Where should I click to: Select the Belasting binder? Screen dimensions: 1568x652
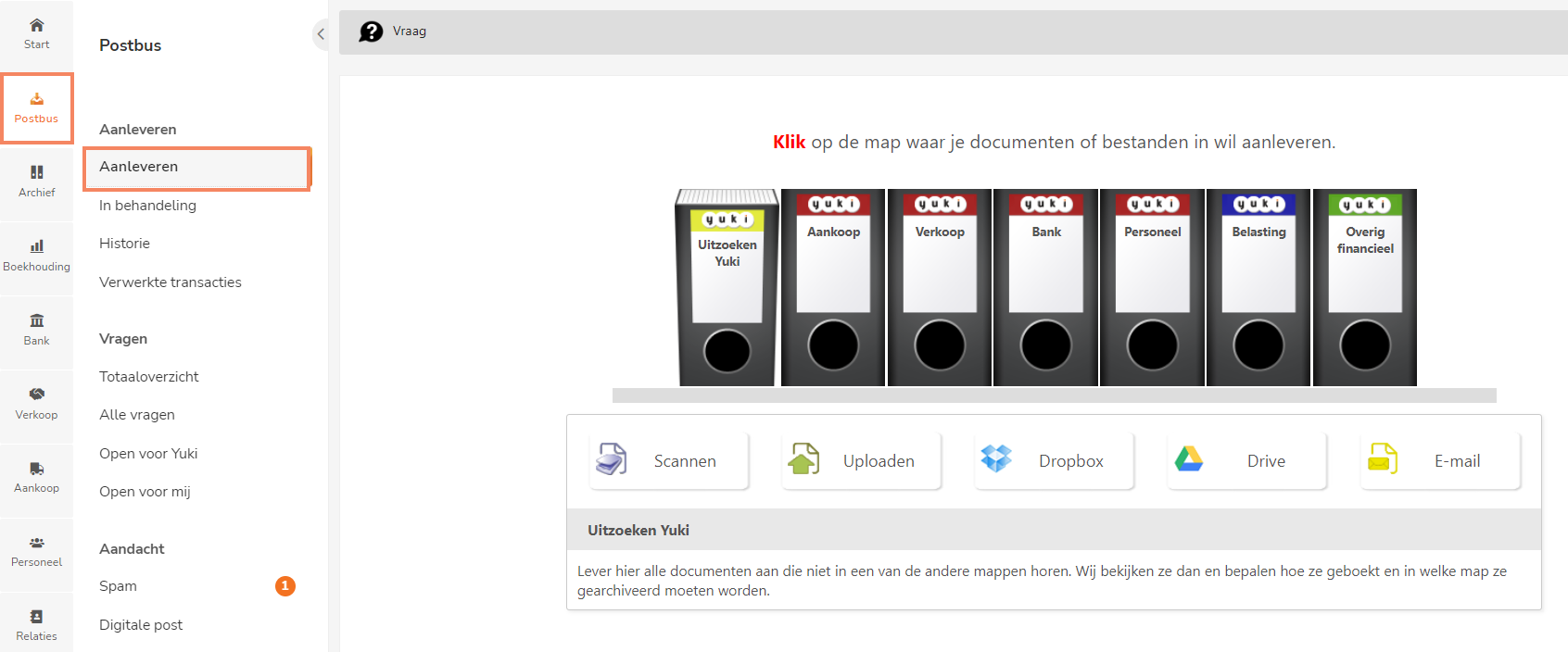point(1258,288)
